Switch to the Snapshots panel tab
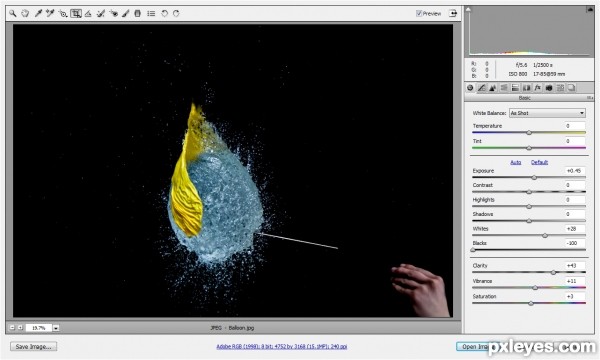The image size is (600, 360). coord(571,88)
